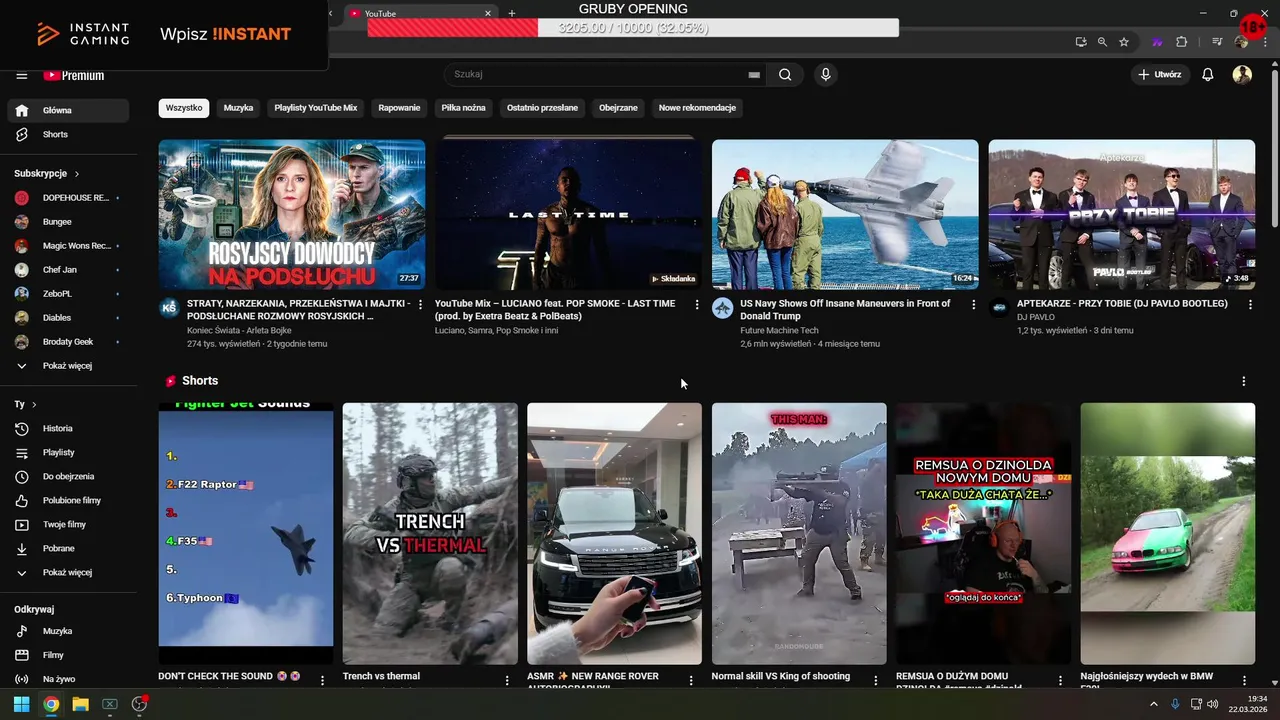Select the Obejrzane filter chip
1280x720 pixels.
[618, 108]
